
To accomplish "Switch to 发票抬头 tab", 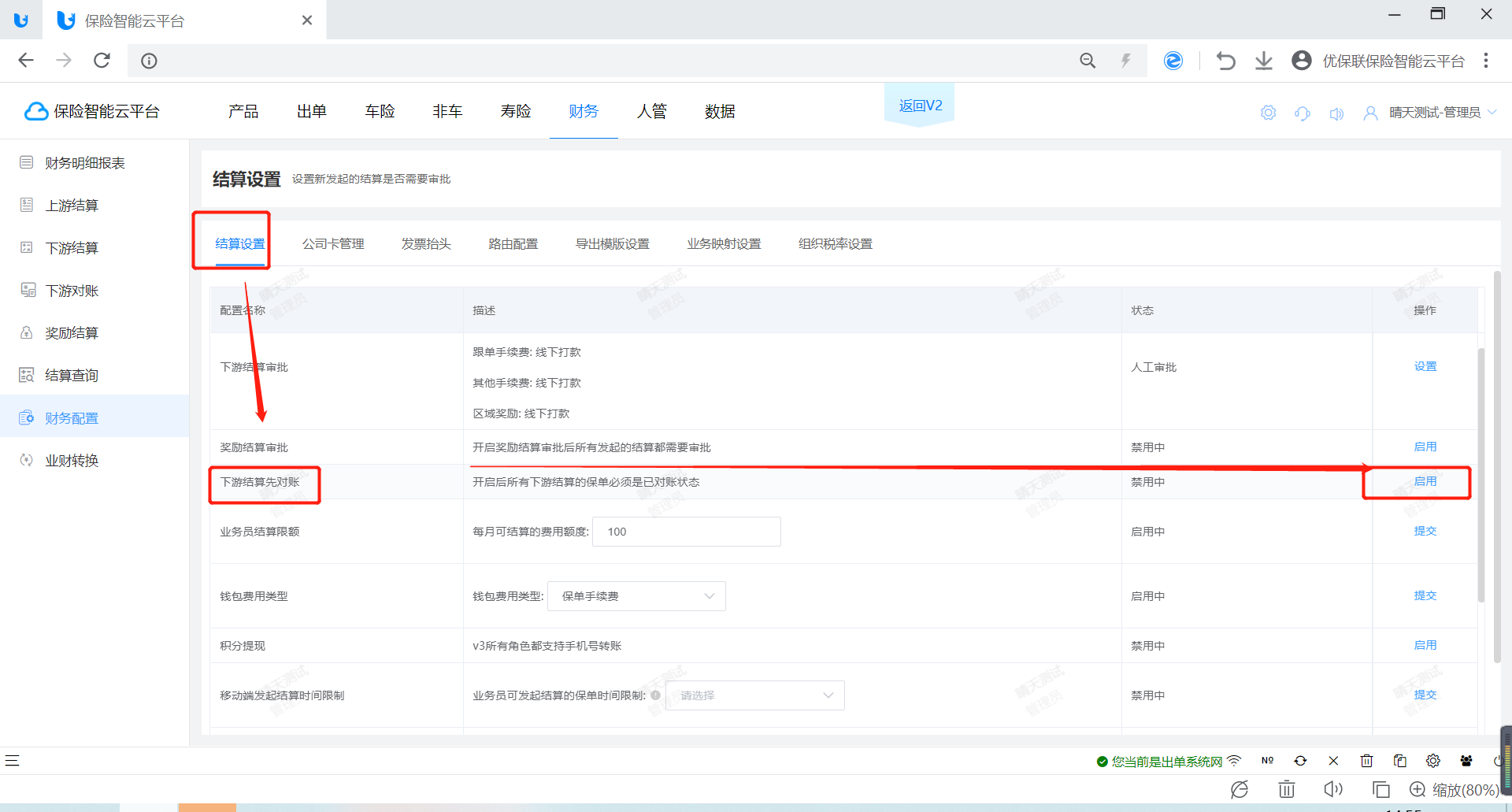I will click(x=426, y=244).
